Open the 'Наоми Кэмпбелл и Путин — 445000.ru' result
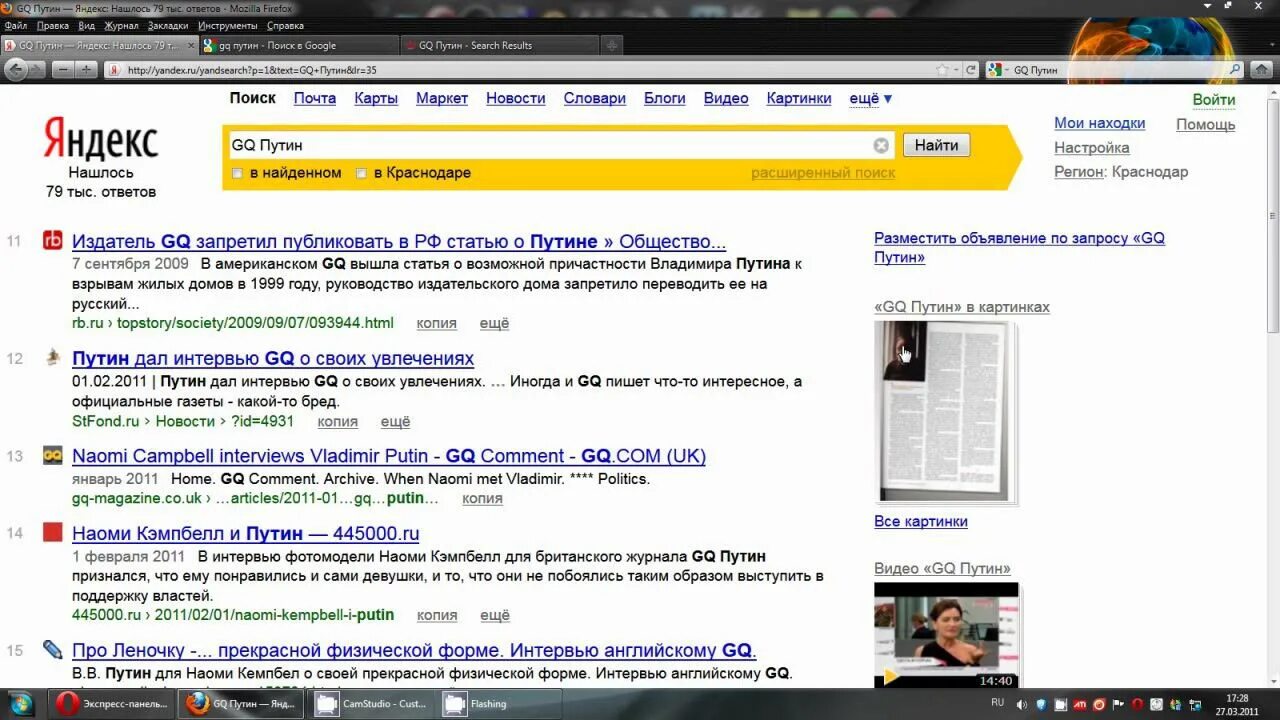Image resolution: width=1280 pixels, height=720 pixels. [x=246, y=533]
